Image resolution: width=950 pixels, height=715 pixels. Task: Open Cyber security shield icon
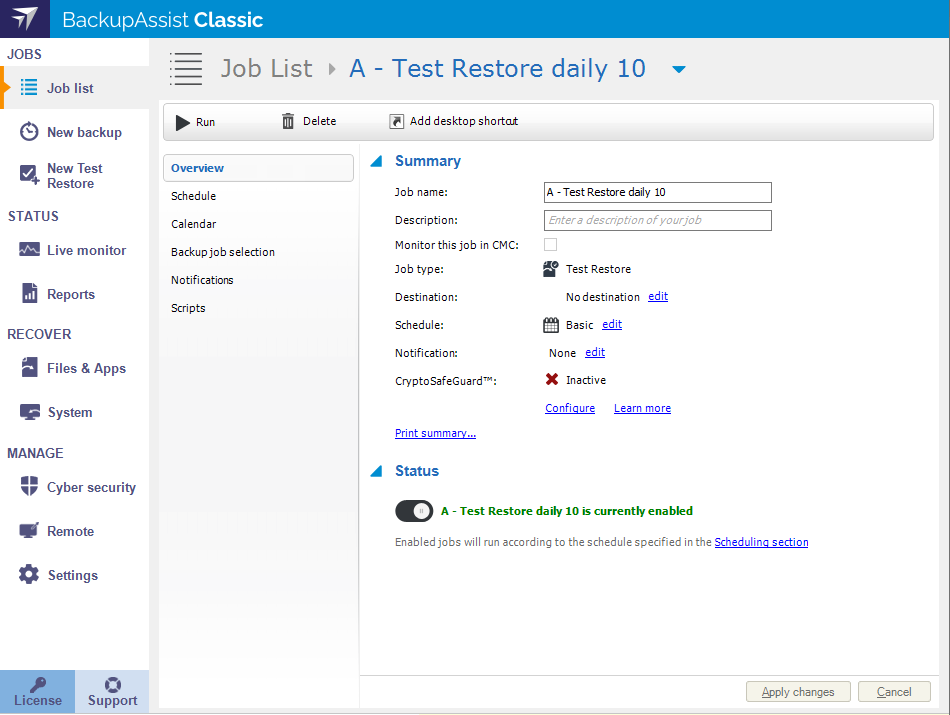pyautogui.click(x=29, y=487)
